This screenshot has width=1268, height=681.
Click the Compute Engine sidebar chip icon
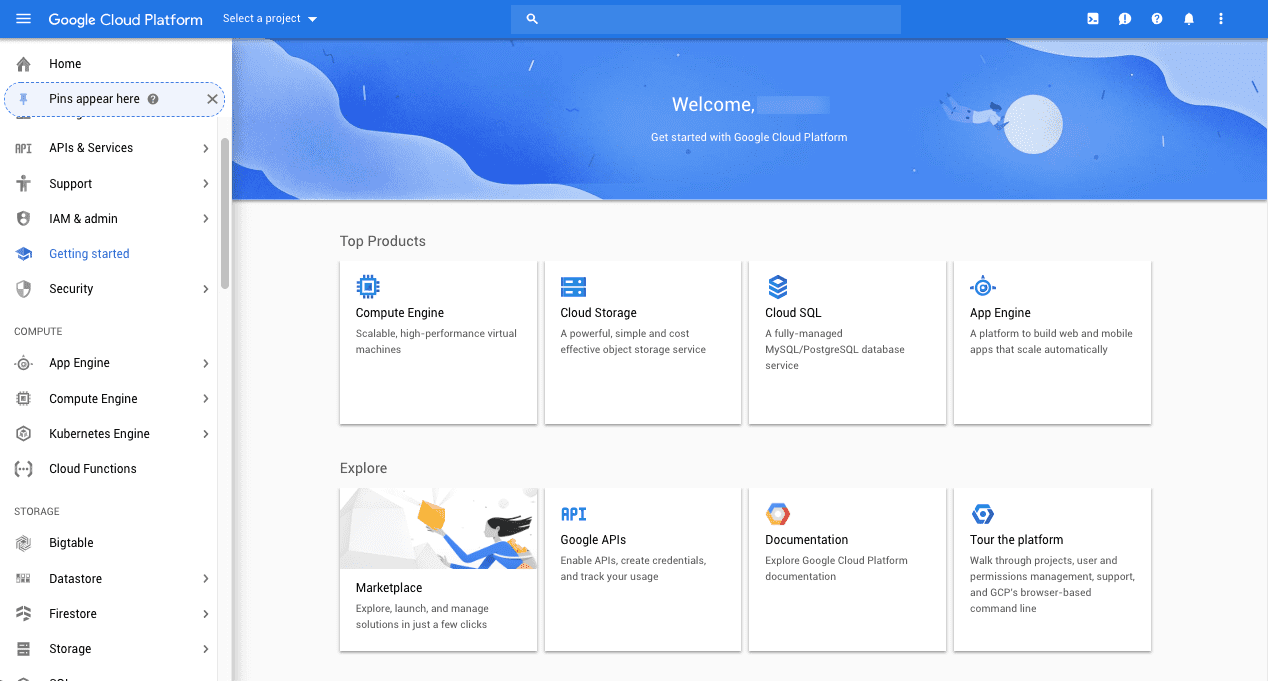coord(24,399)
